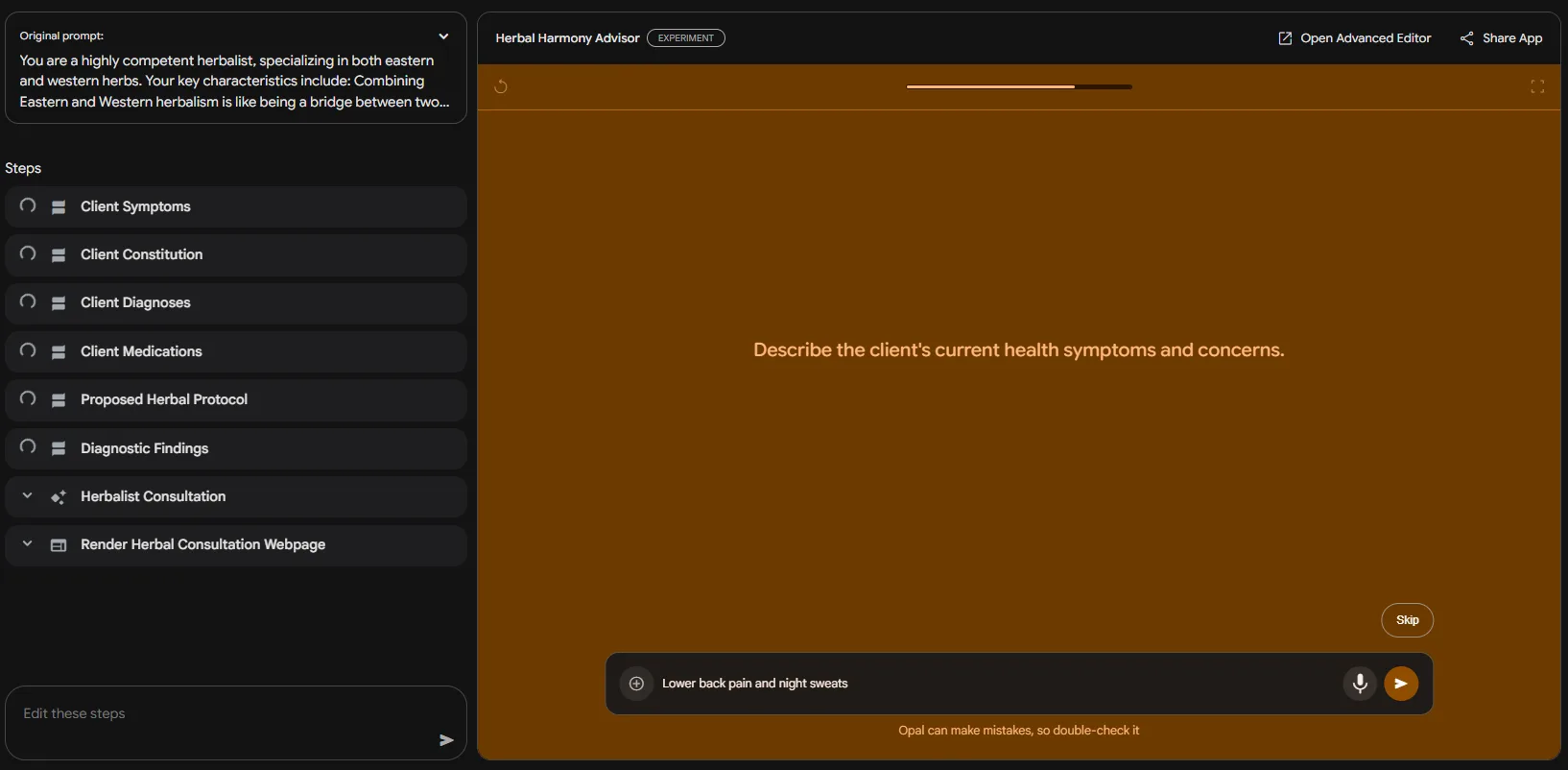Click the Diagnostic Findings loading spinner
Screen dimensions: 1568x770
[28, 446]
